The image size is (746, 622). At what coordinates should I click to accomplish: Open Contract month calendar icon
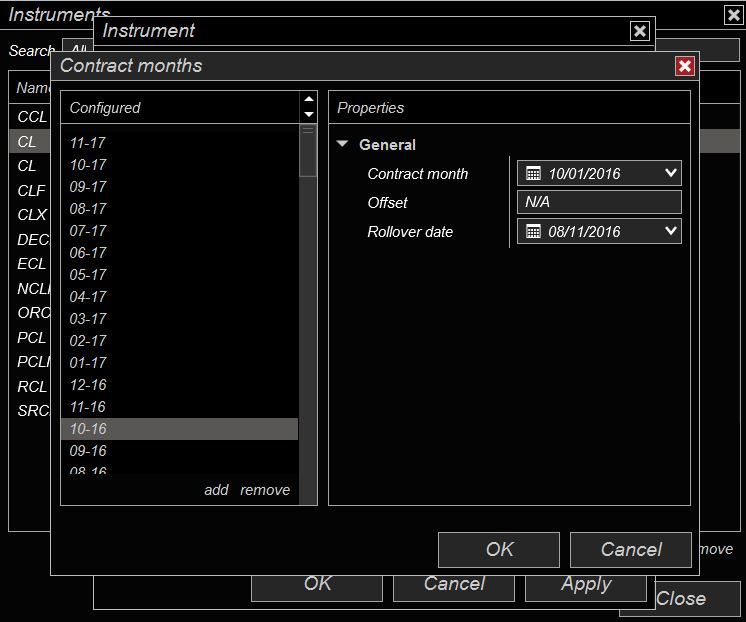[x=533, y=173]
